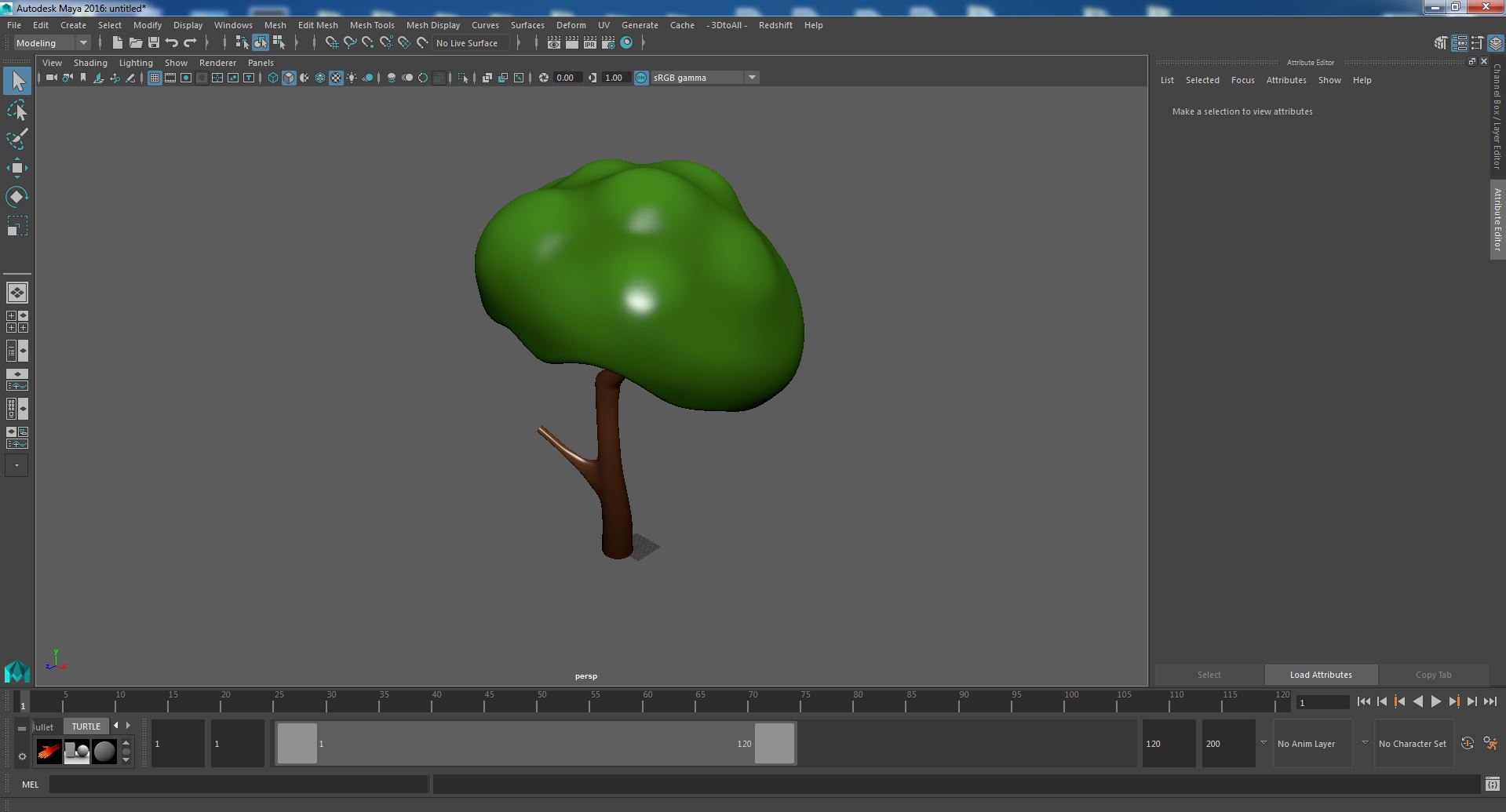Viewport: 1506px width, 812px height.
Task: Start IPR render
Action: click(x=590, y=43)
